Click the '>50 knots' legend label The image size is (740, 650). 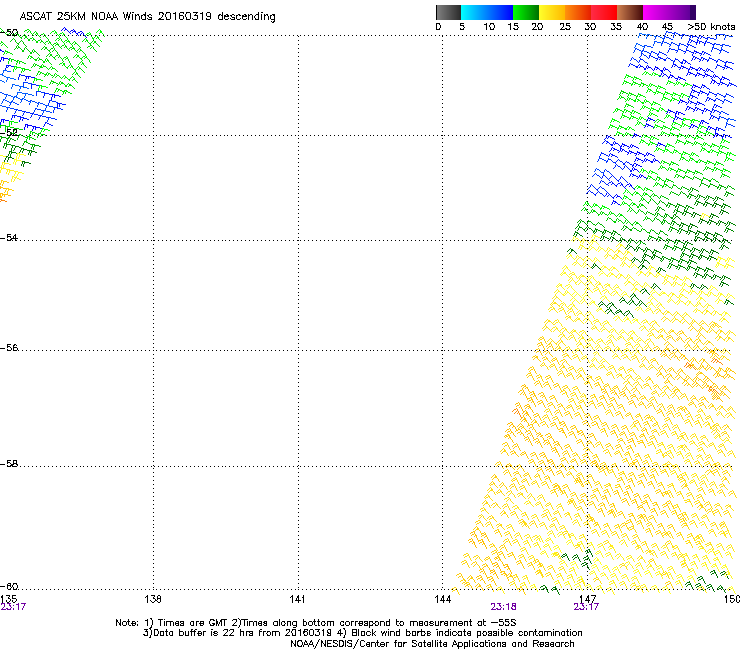click(711, 27)
